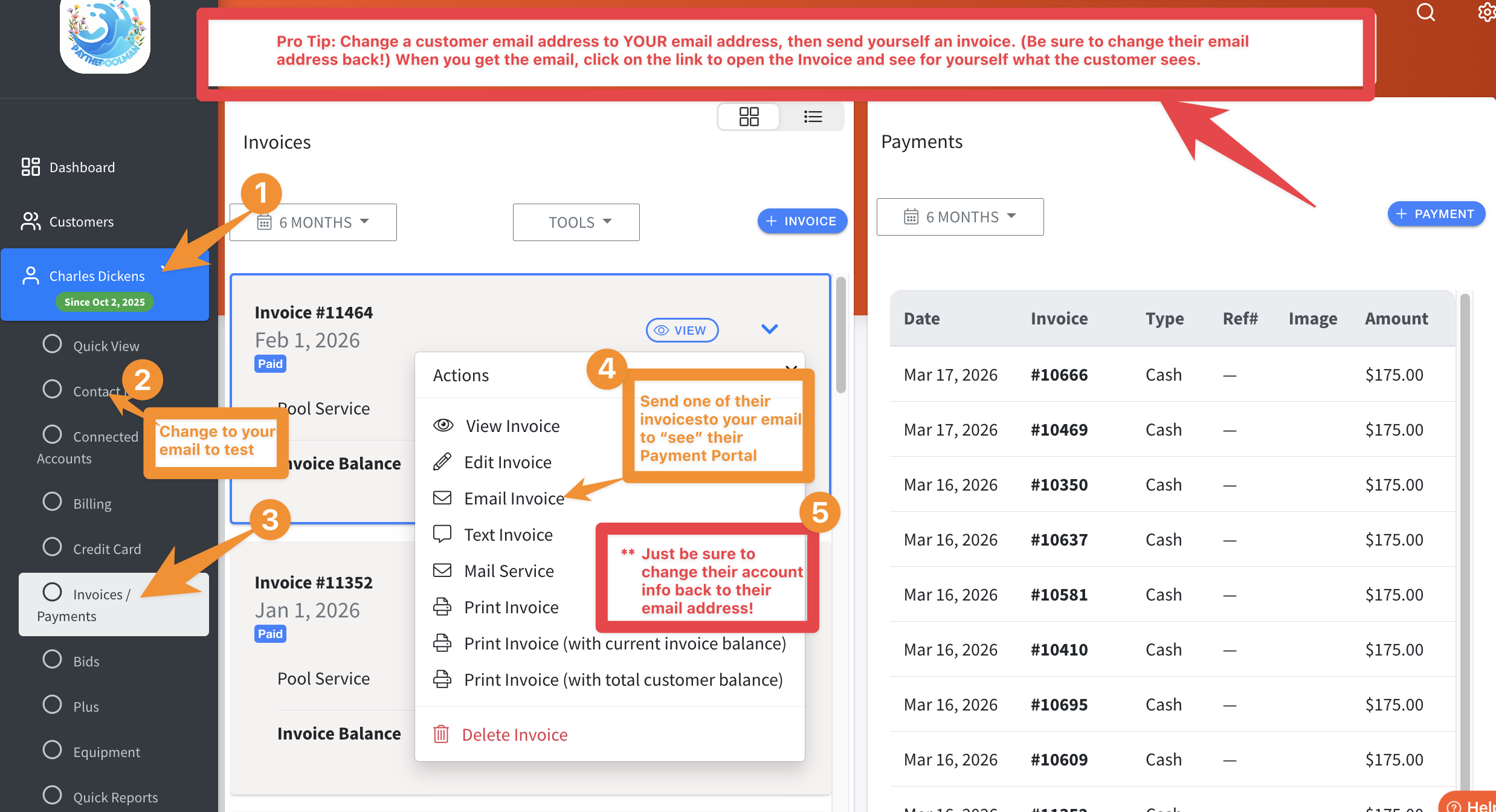Switch to grid view layout icon
This screenshot has width=1496, height=812.
point(749,117)
